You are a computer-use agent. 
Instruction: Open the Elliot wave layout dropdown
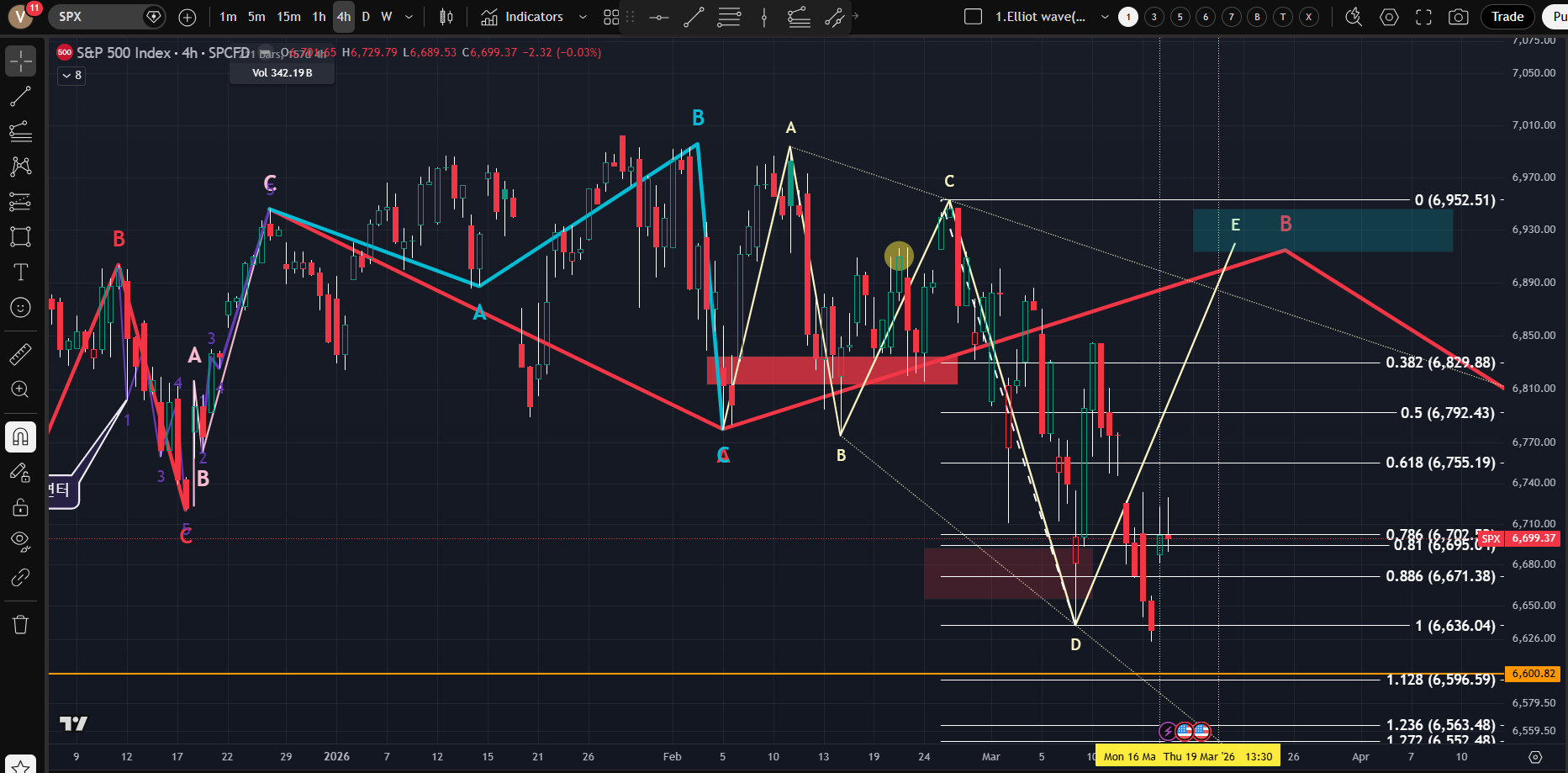coord(1104,17)
